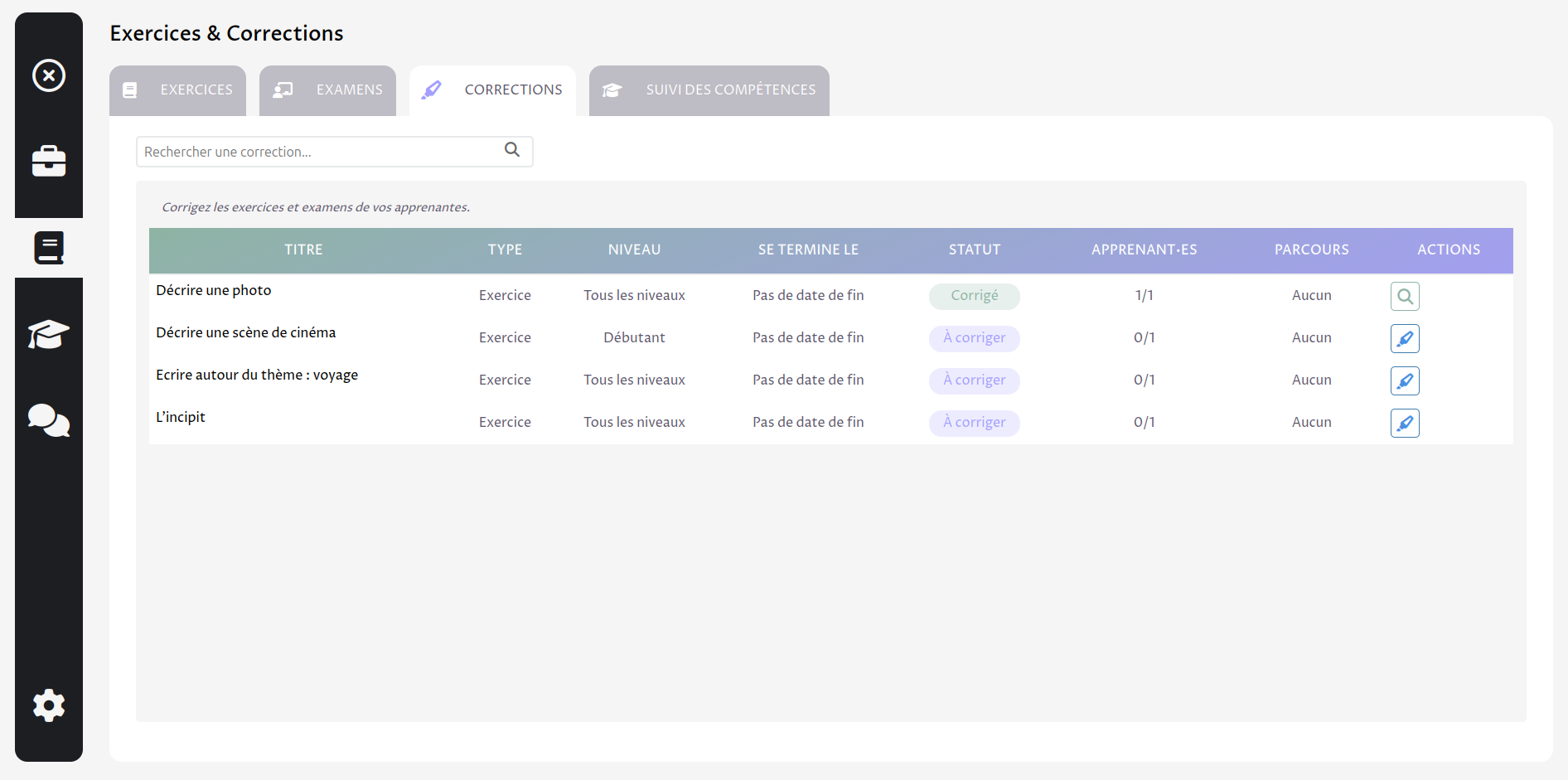Click the 'Corrigé' status badge
This screenshot has width=1568, height=780.
click(974, 296)
